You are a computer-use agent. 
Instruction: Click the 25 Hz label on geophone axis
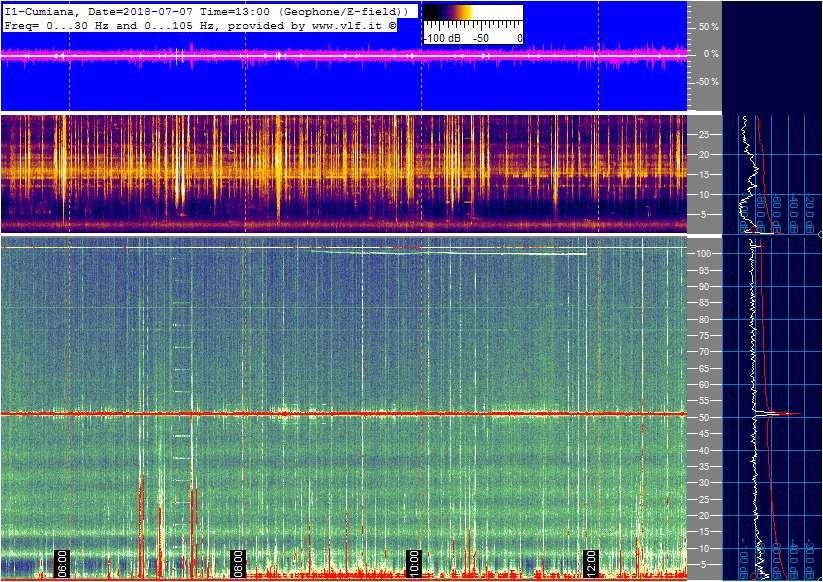click(703, 135)
